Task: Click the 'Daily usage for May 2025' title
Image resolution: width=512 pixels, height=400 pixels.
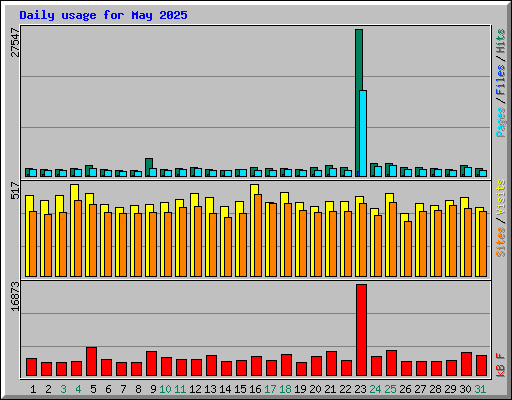Action: 103,15
